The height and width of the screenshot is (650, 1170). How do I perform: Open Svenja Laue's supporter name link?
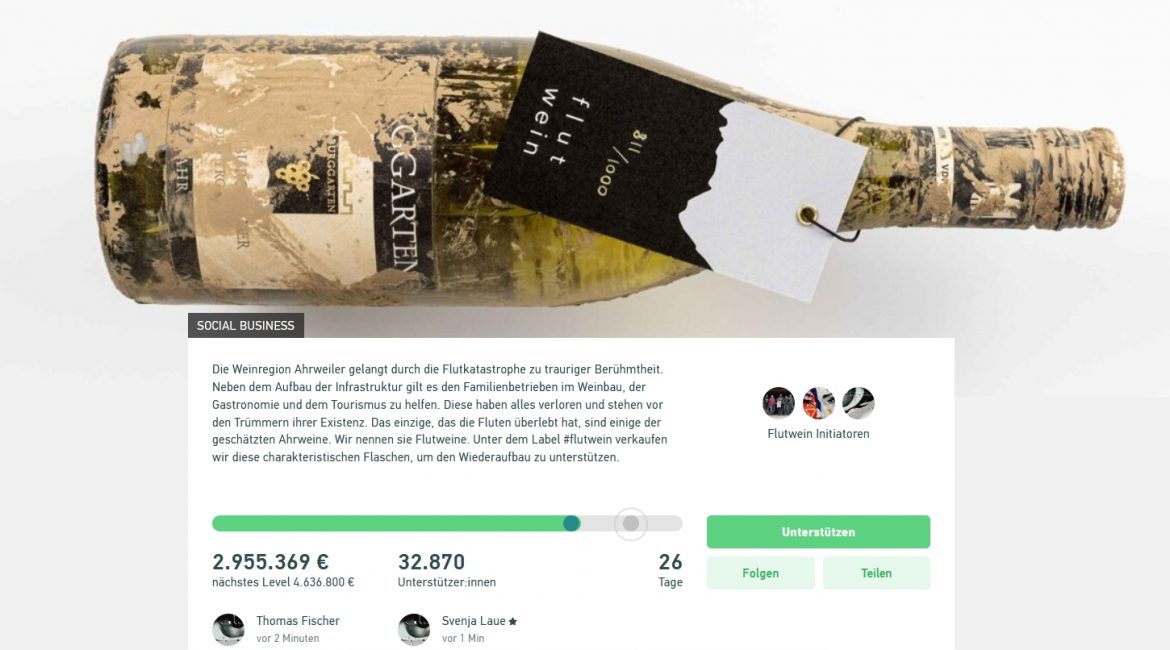474,621
